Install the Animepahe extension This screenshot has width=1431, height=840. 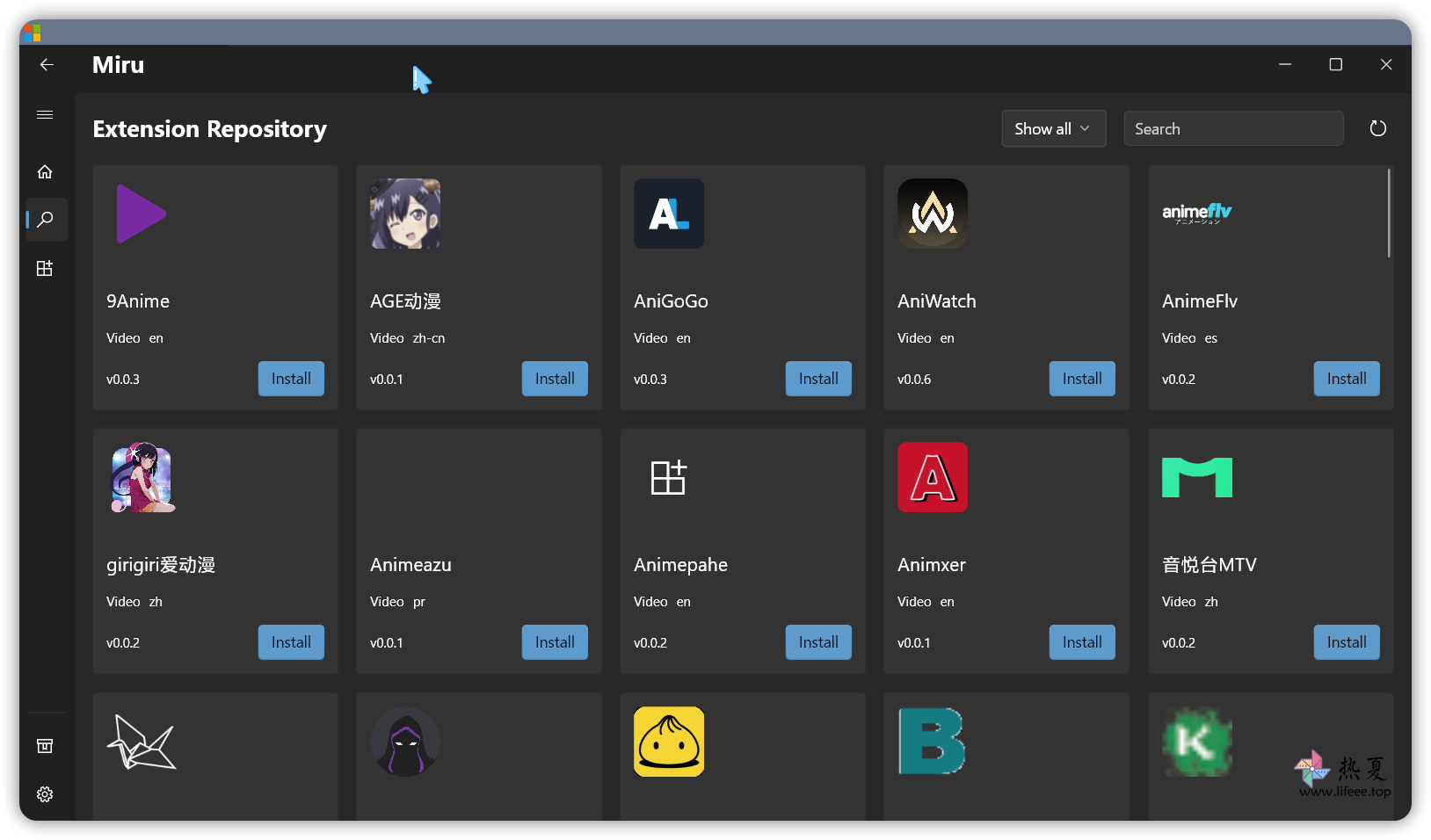tap(817, 642)
